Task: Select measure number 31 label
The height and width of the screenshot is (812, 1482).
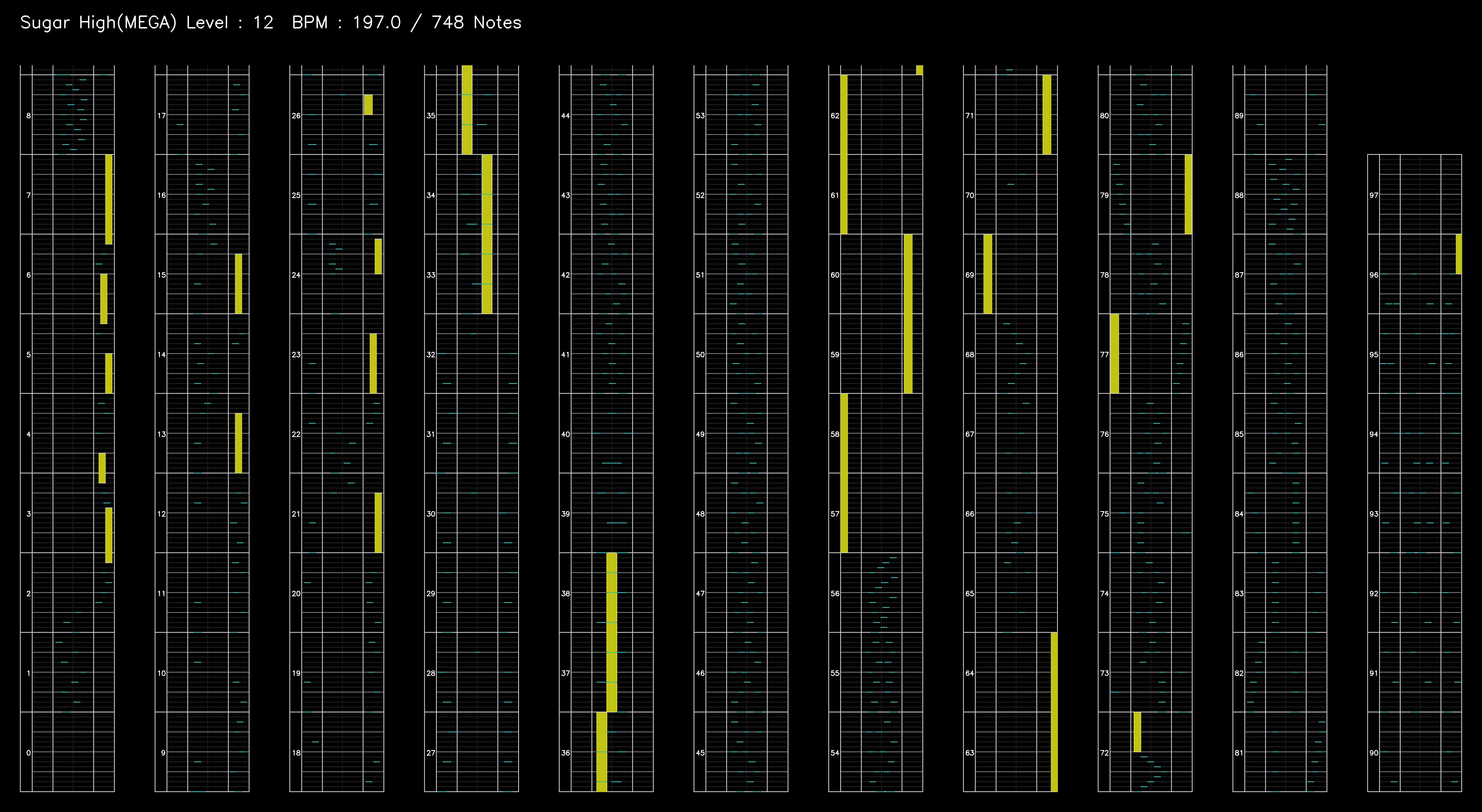Action: click(x=431, y=434)
